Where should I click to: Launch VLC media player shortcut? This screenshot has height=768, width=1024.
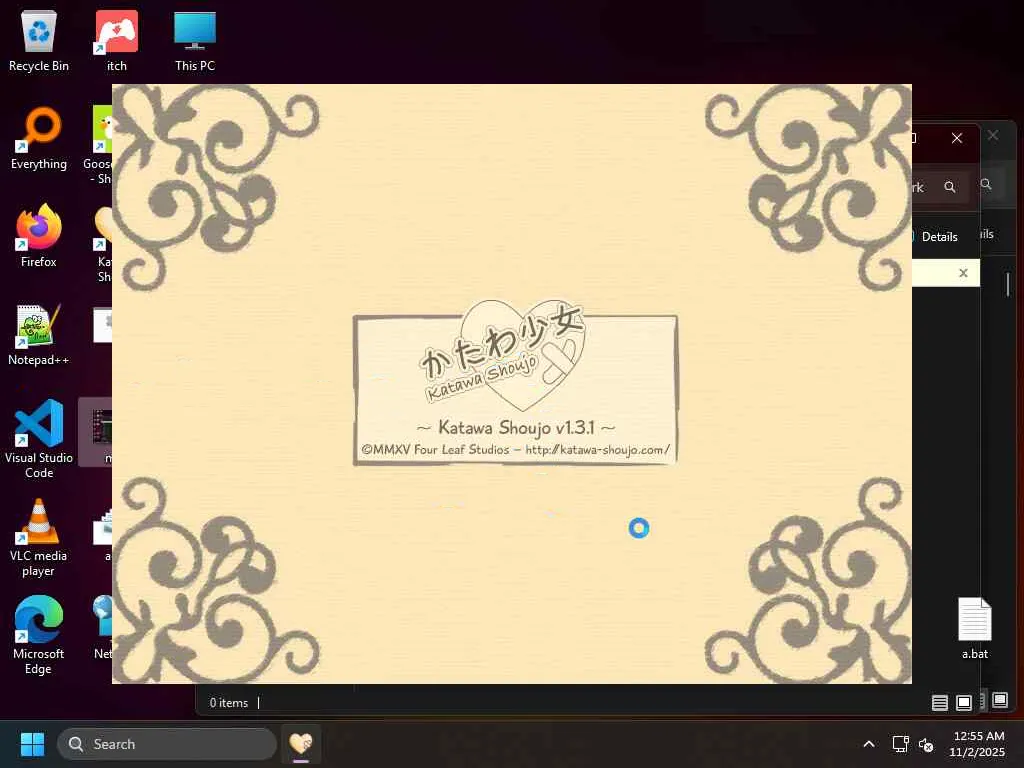point(39,537)
